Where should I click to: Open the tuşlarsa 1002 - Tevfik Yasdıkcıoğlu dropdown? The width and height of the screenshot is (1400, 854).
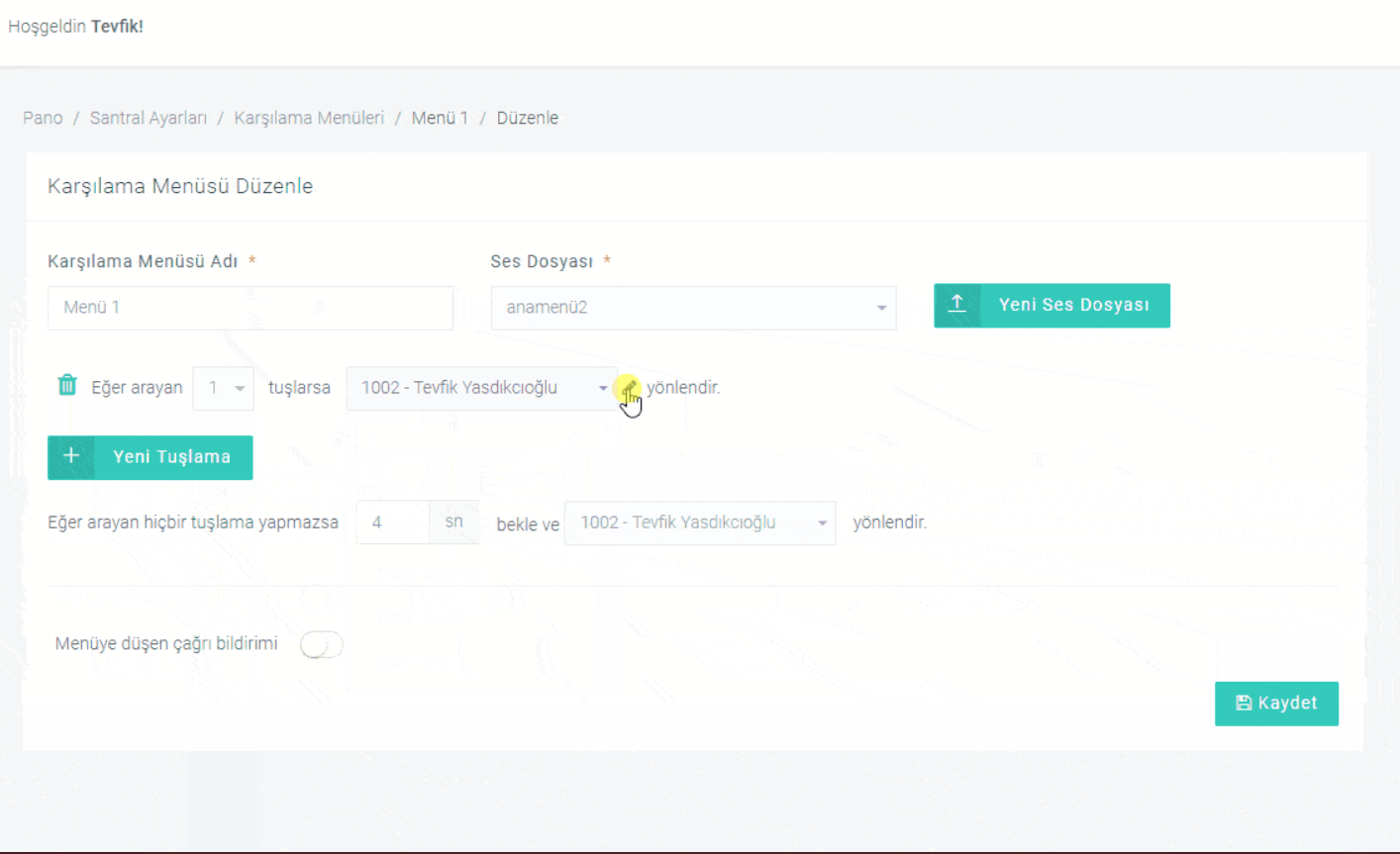pyautogui.click(x=481, y=388)
